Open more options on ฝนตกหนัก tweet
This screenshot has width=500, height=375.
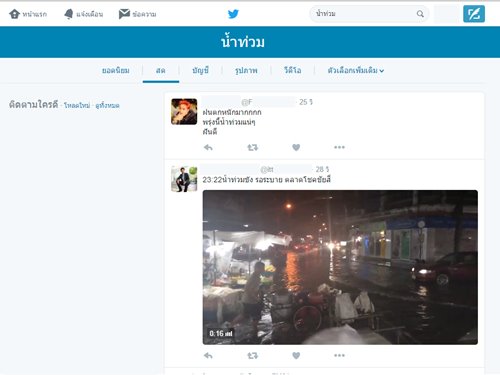click(339, 147)
